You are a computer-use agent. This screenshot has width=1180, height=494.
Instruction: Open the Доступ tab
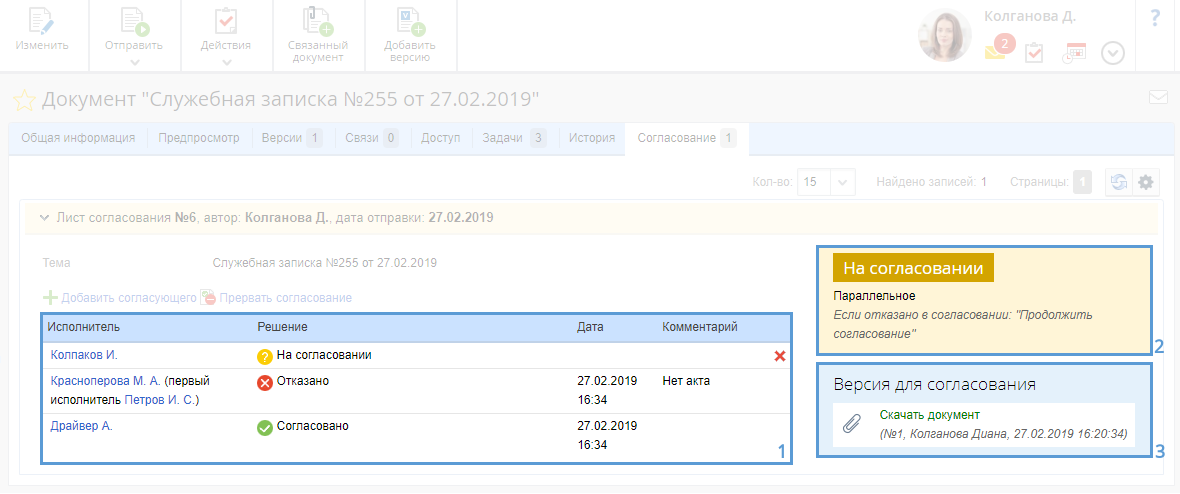(x=440, y=138)
